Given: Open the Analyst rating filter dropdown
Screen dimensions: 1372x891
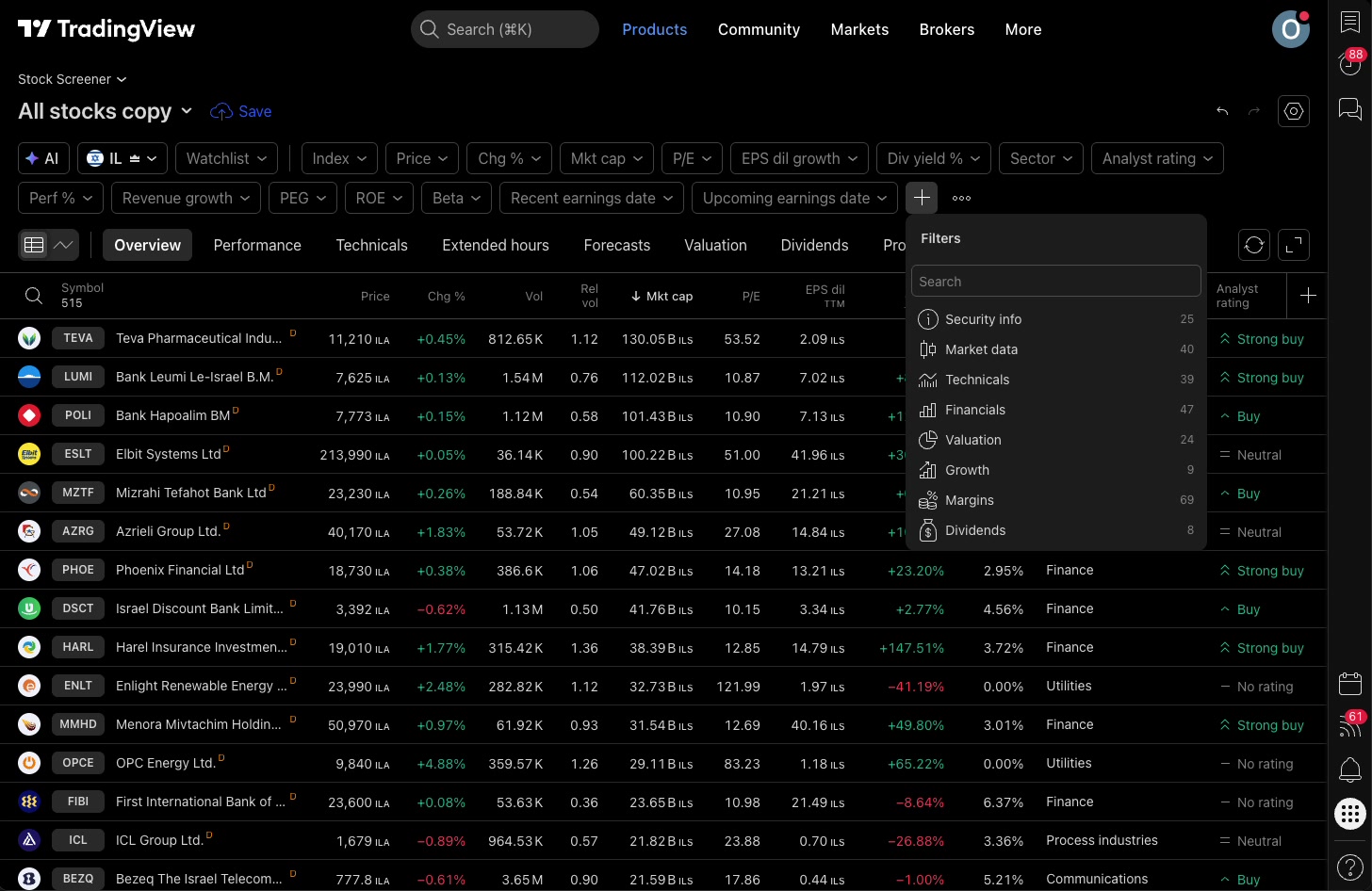Looking at the screenshot, I should (x=1157, y=158).
